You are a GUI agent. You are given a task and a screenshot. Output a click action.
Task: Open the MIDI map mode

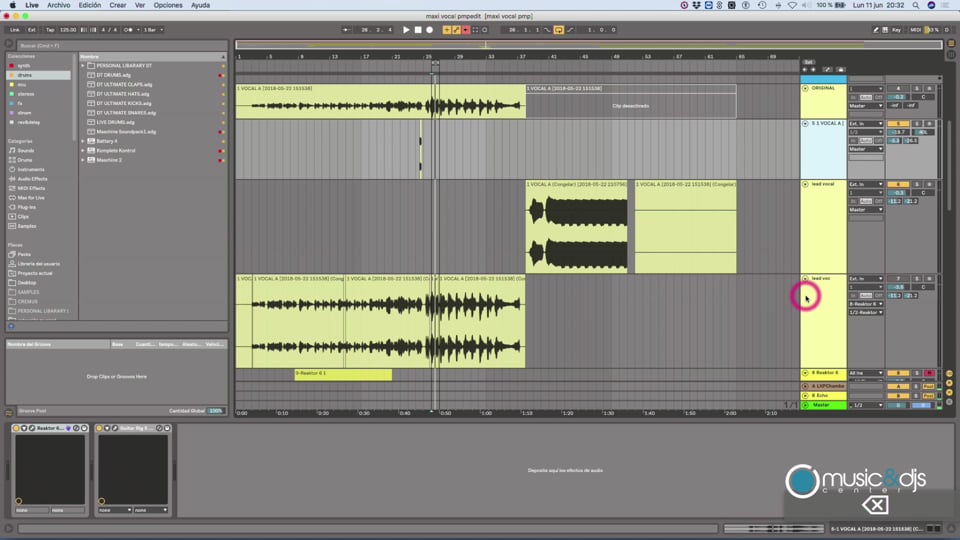click(x=915, y=29)
